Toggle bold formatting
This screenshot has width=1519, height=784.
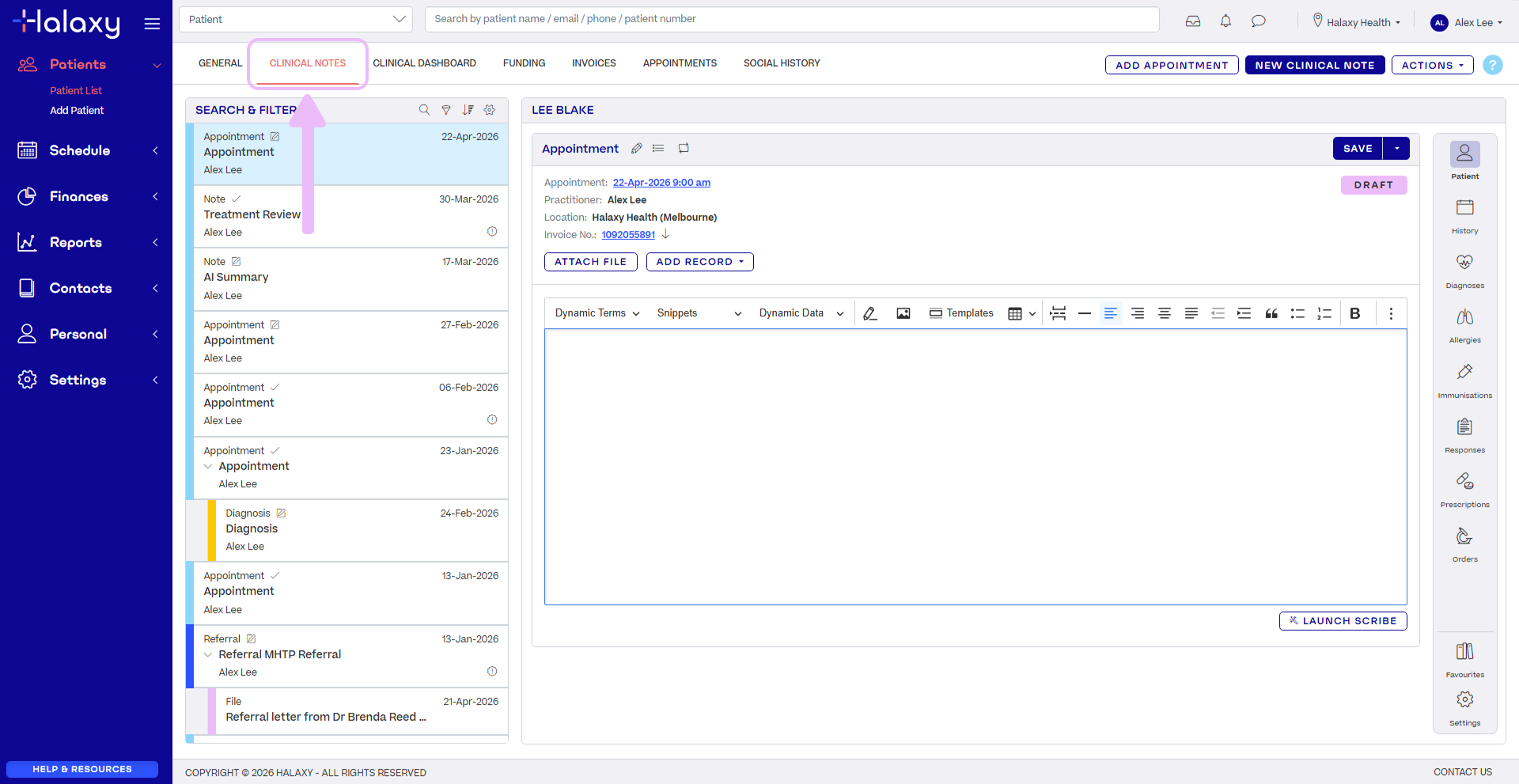[x=1355, y=313]
